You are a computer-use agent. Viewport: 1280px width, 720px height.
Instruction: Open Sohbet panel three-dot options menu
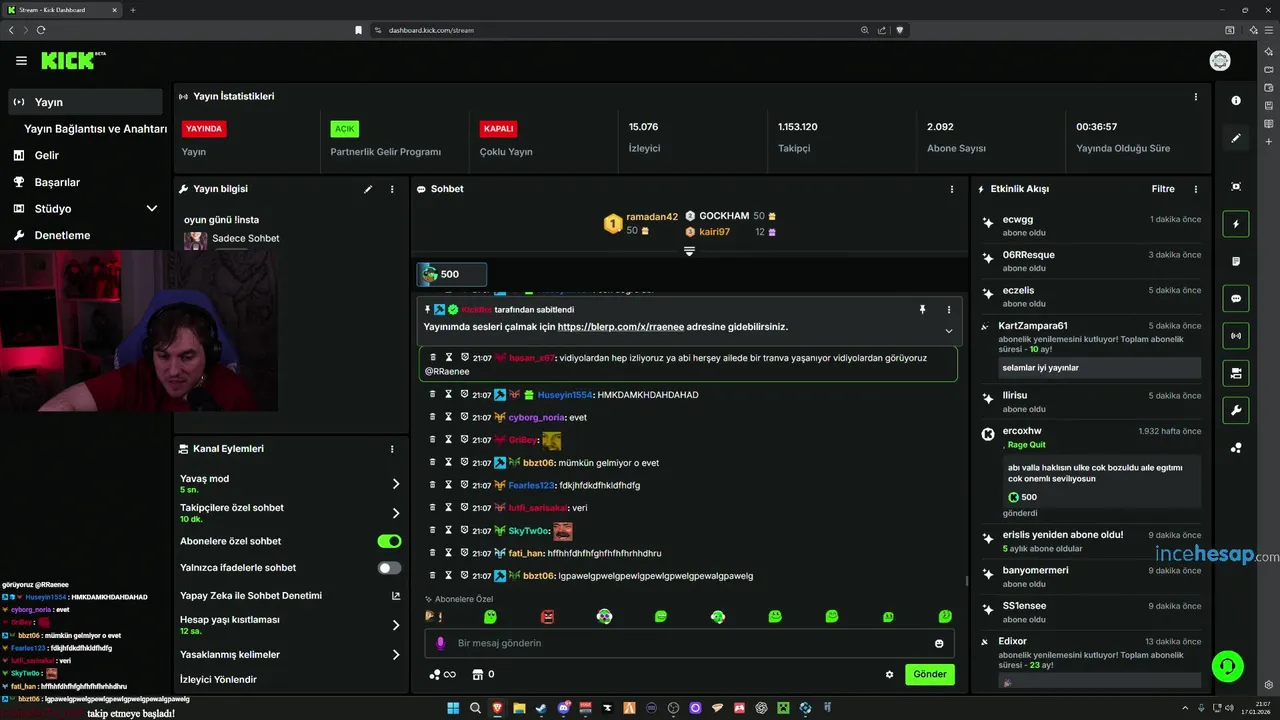[x=952, y=189]
